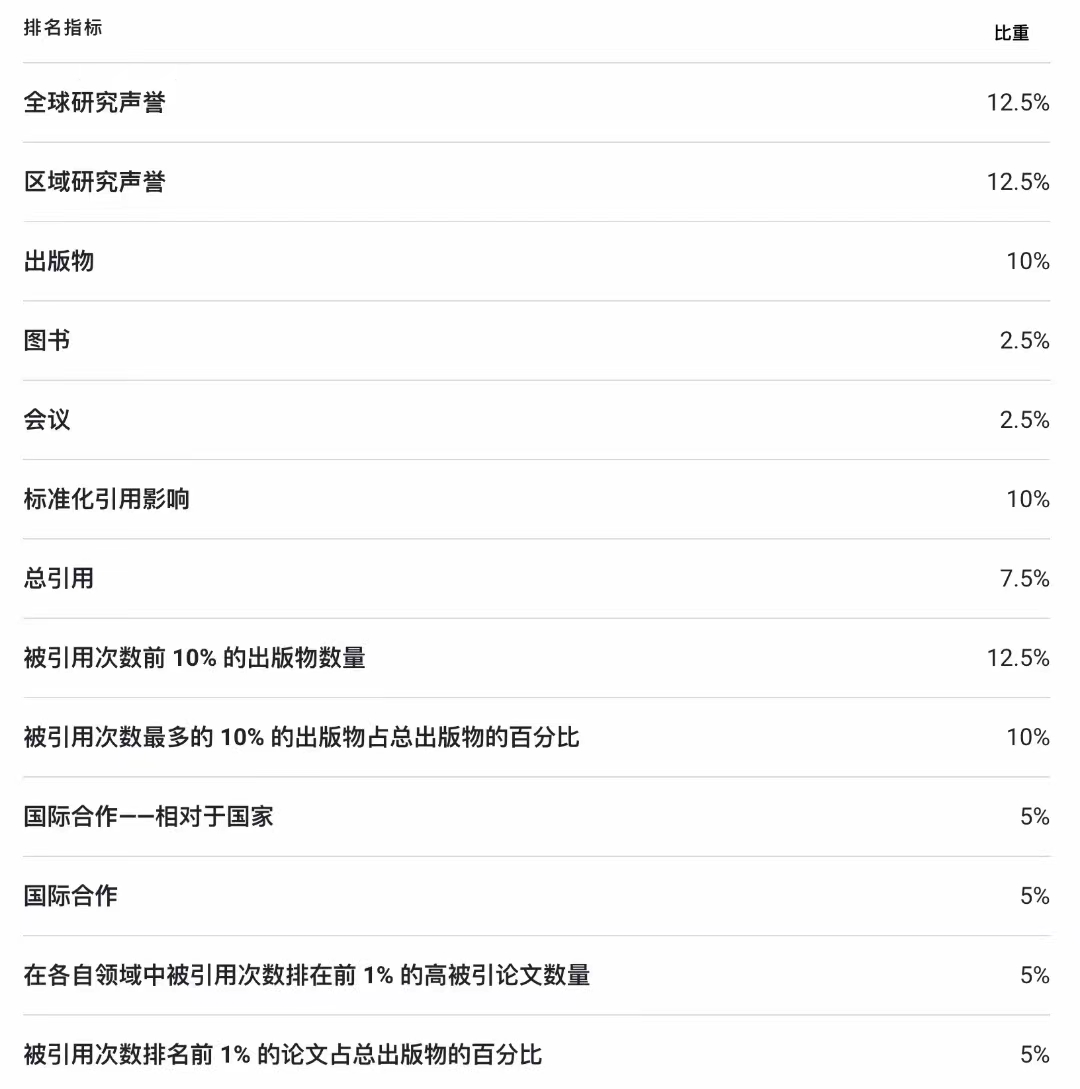
Task: Select 国际合作——相对于国家 indicator
Action: tap(148, 816)
